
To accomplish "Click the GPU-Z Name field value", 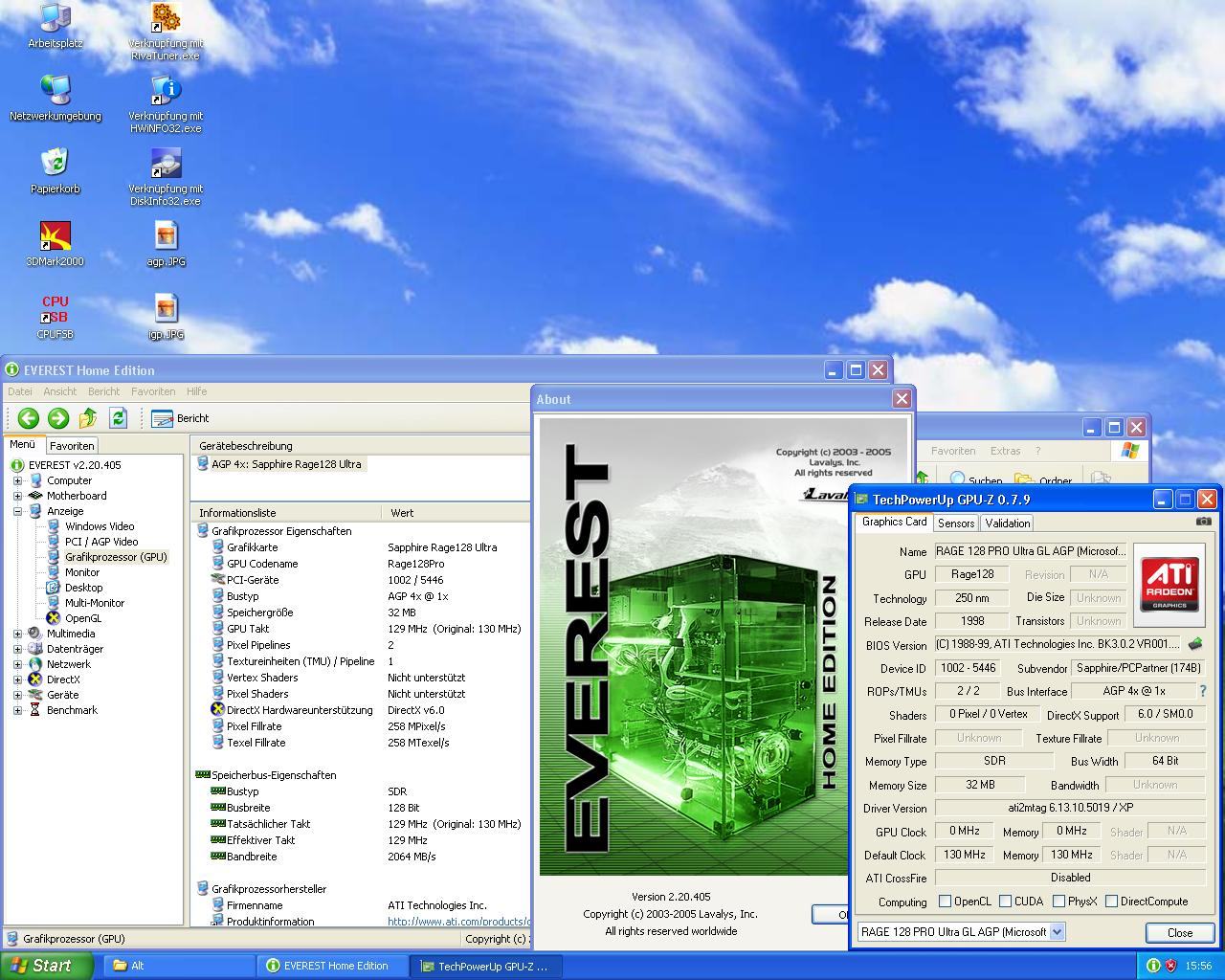I will [1031, 551].
